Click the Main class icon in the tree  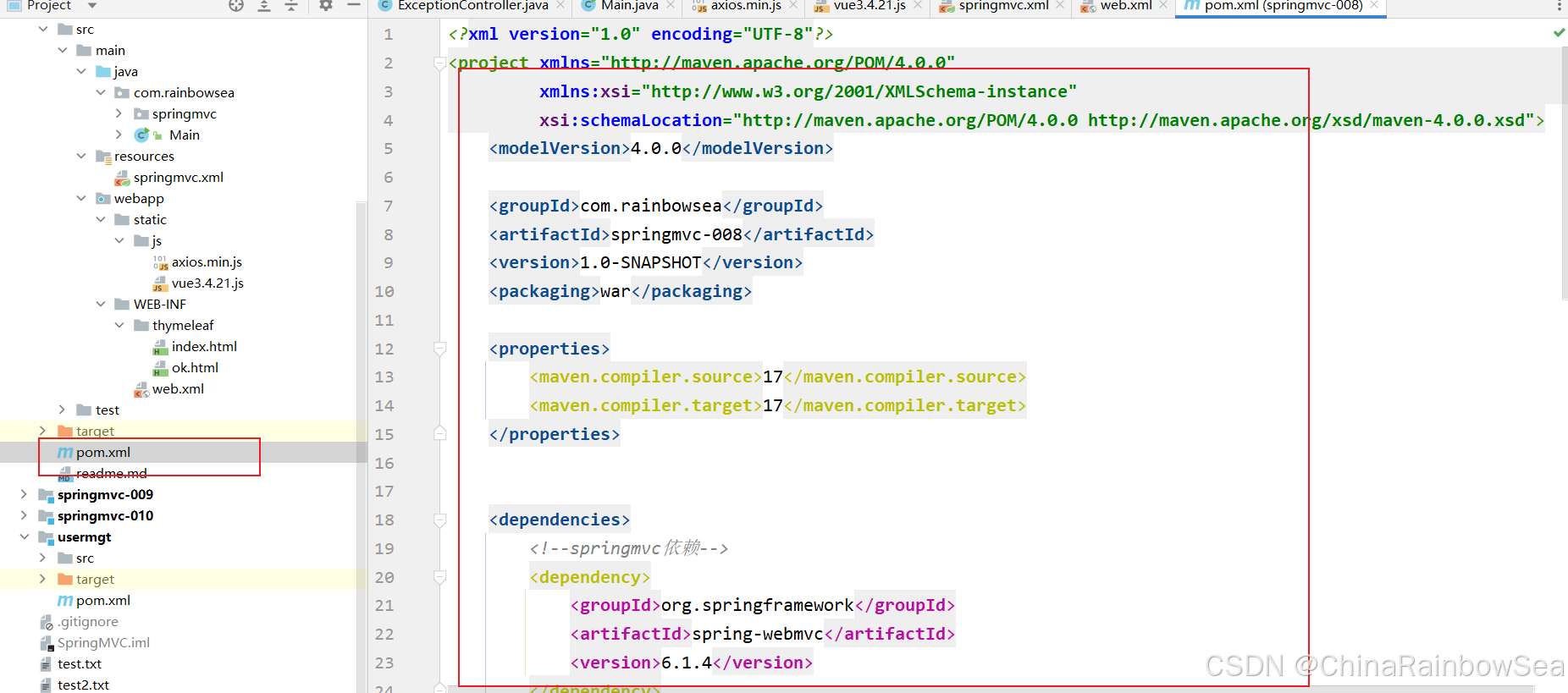141,135
